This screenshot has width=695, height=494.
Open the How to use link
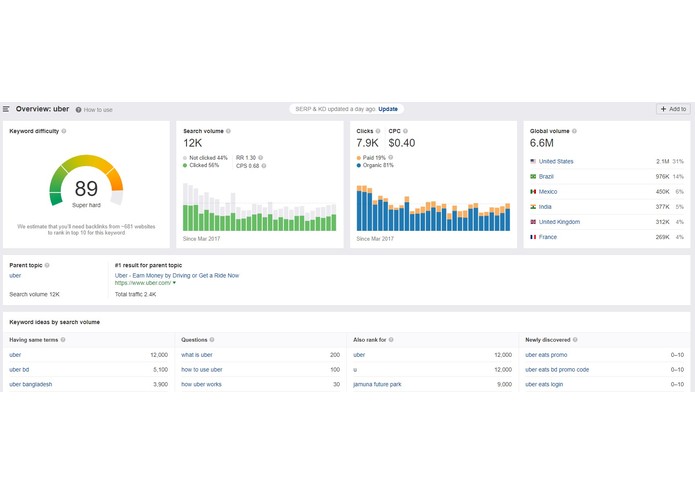(x=98, y=110)
